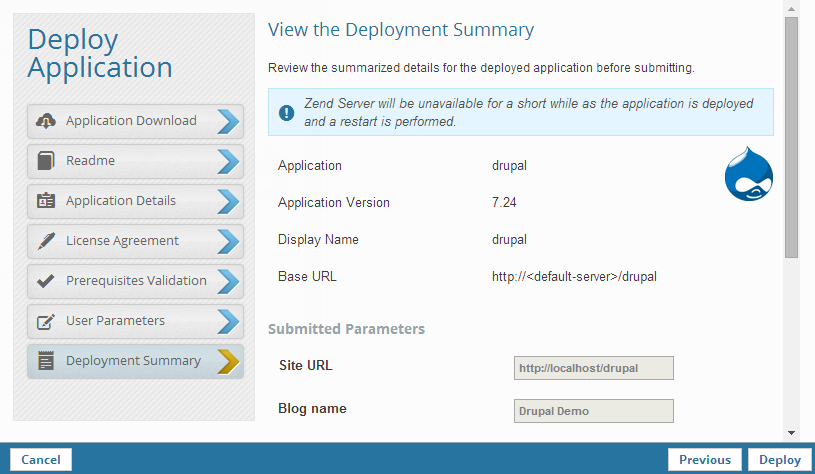Click the Site URL field
The height and width of the screenshot is (474, 815).
(593, 368)
